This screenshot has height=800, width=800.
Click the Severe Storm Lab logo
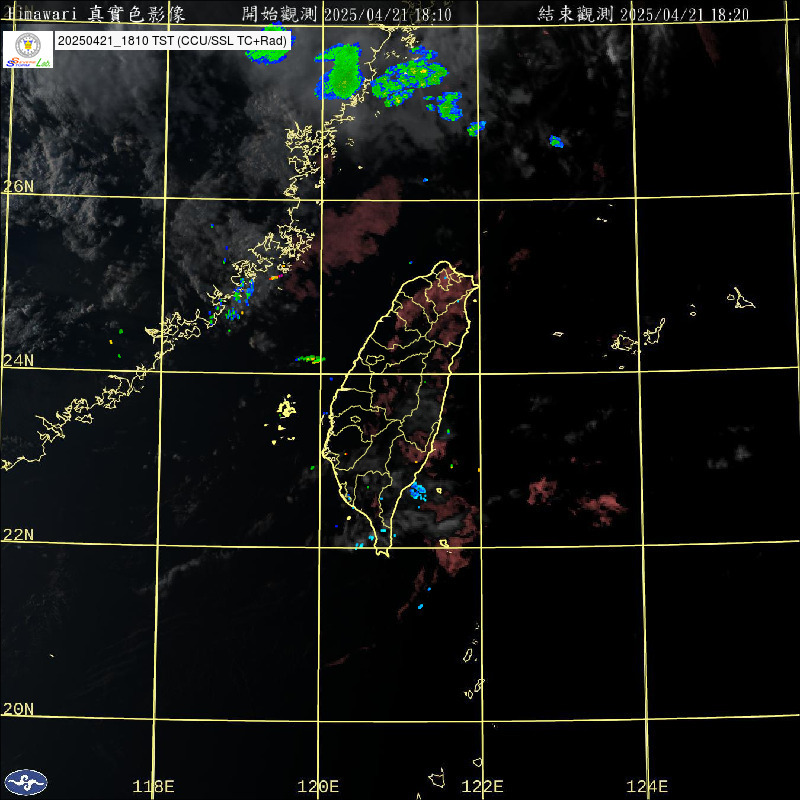pos(28,49)
